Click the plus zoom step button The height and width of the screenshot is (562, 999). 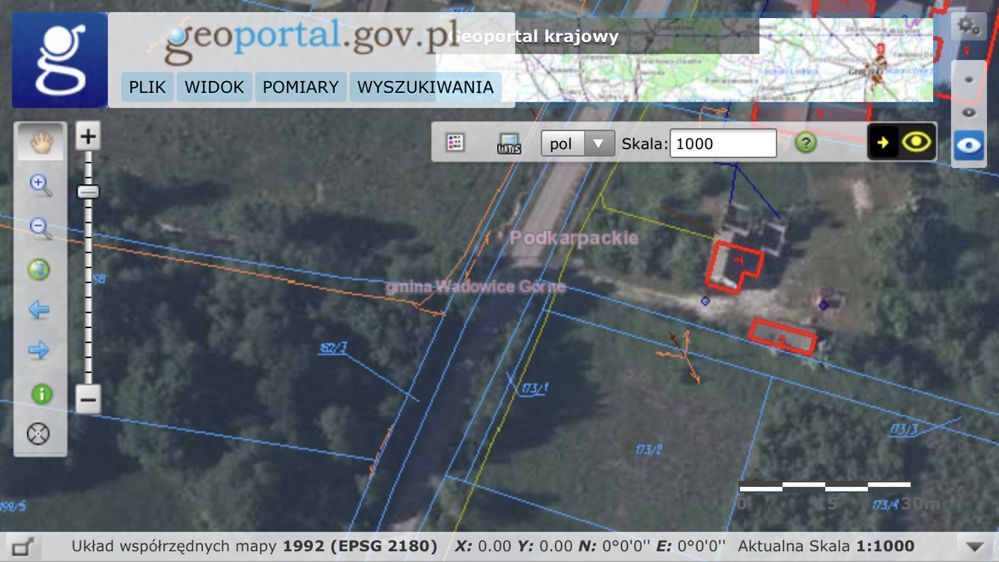88,136
